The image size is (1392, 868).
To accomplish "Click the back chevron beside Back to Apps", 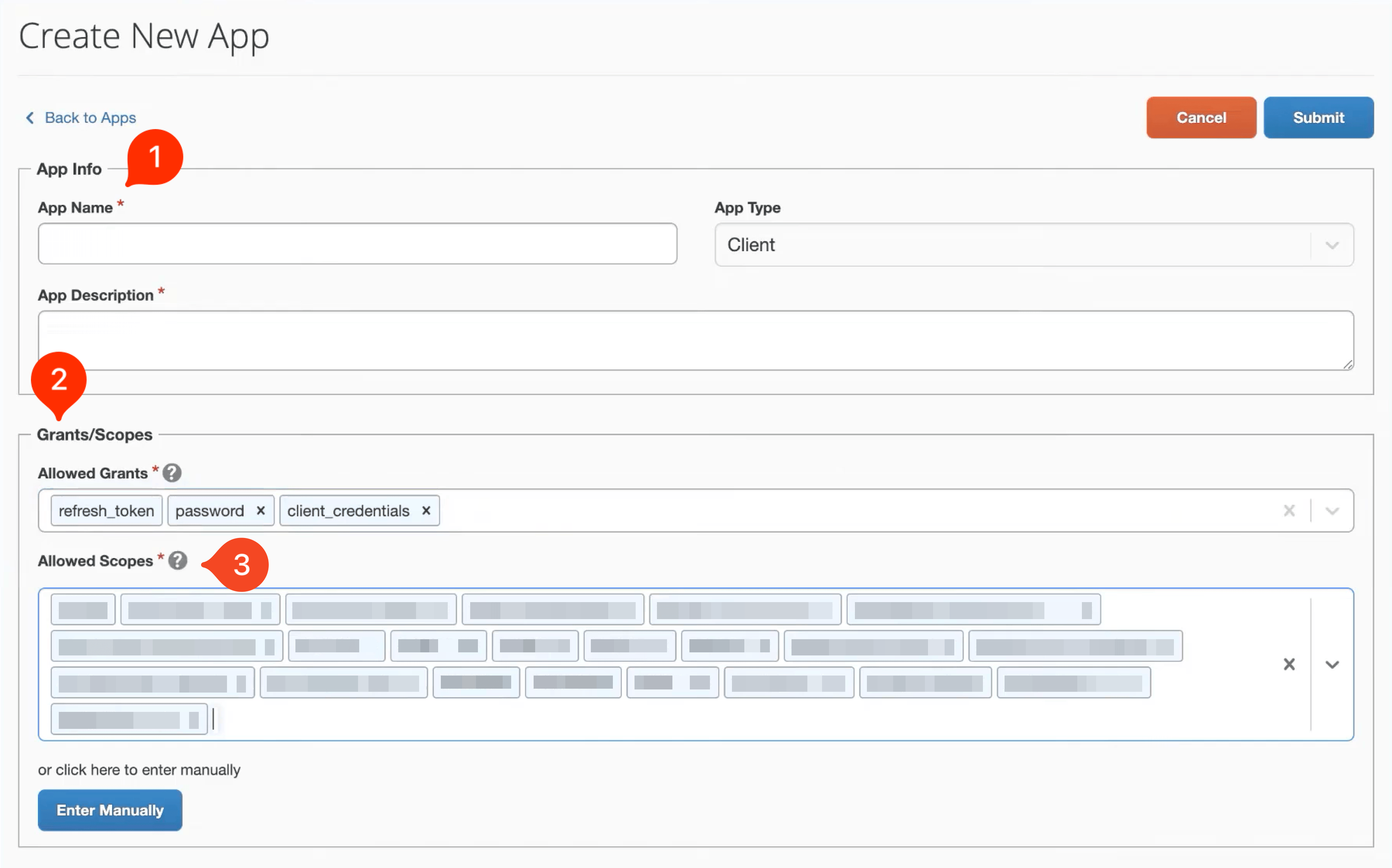I will tap(30, 118).
